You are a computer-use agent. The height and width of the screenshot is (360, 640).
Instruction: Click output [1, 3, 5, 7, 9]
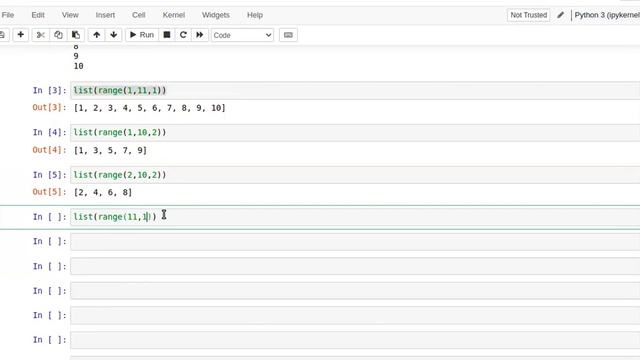pyautogui.click(x=110, y=150)
